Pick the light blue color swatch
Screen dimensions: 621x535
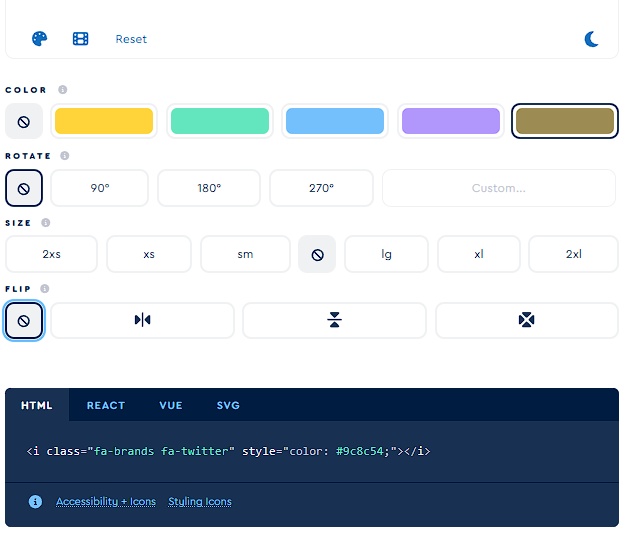335,121
